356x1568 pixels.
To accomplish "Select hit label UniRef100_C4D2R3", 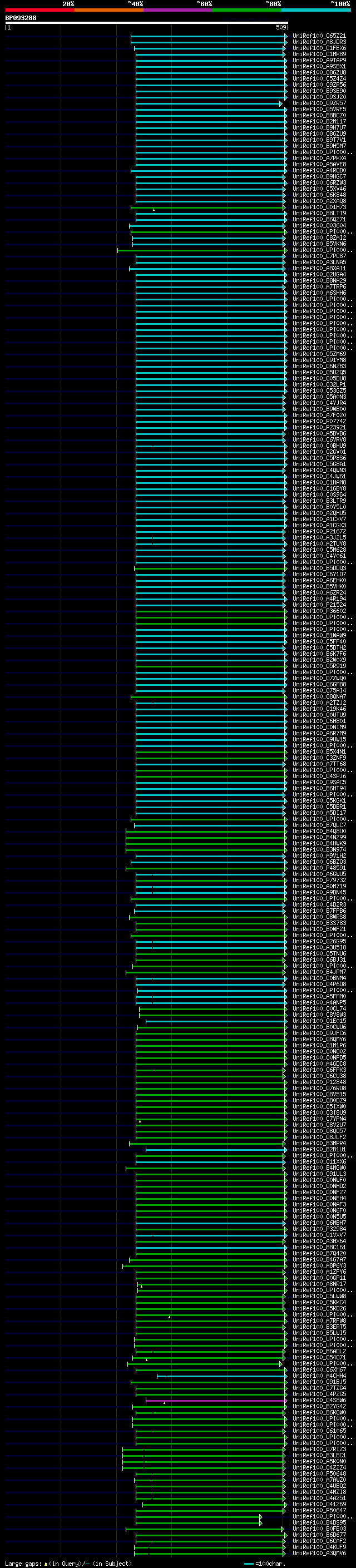I will 319,905.
